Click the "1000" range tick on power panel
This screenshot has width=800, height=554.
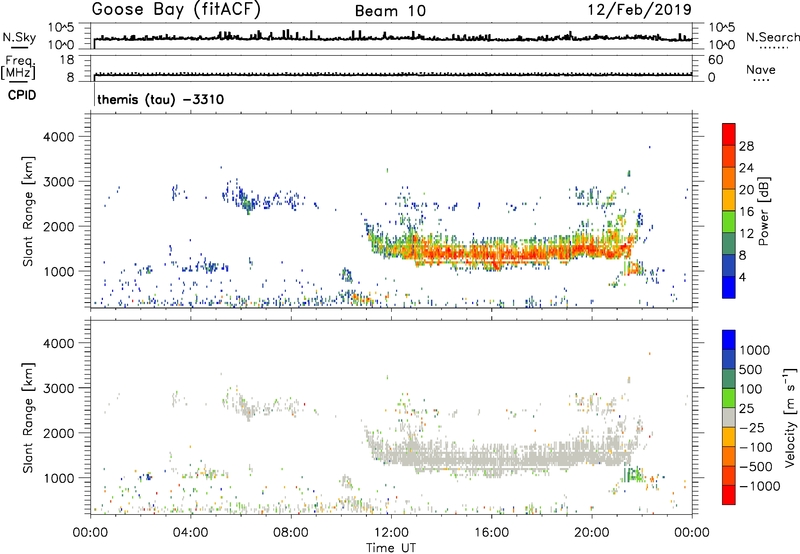tap(59, 271)
